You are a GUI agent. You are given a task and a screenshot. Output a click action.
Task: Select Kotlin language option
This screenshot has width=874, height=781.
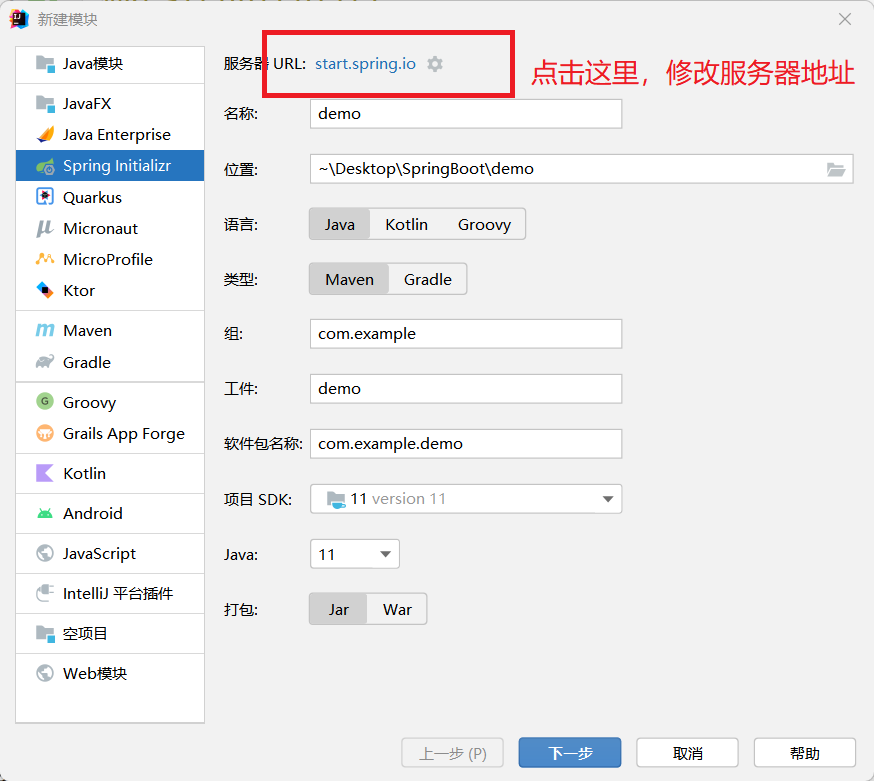[x=406, y=224]
